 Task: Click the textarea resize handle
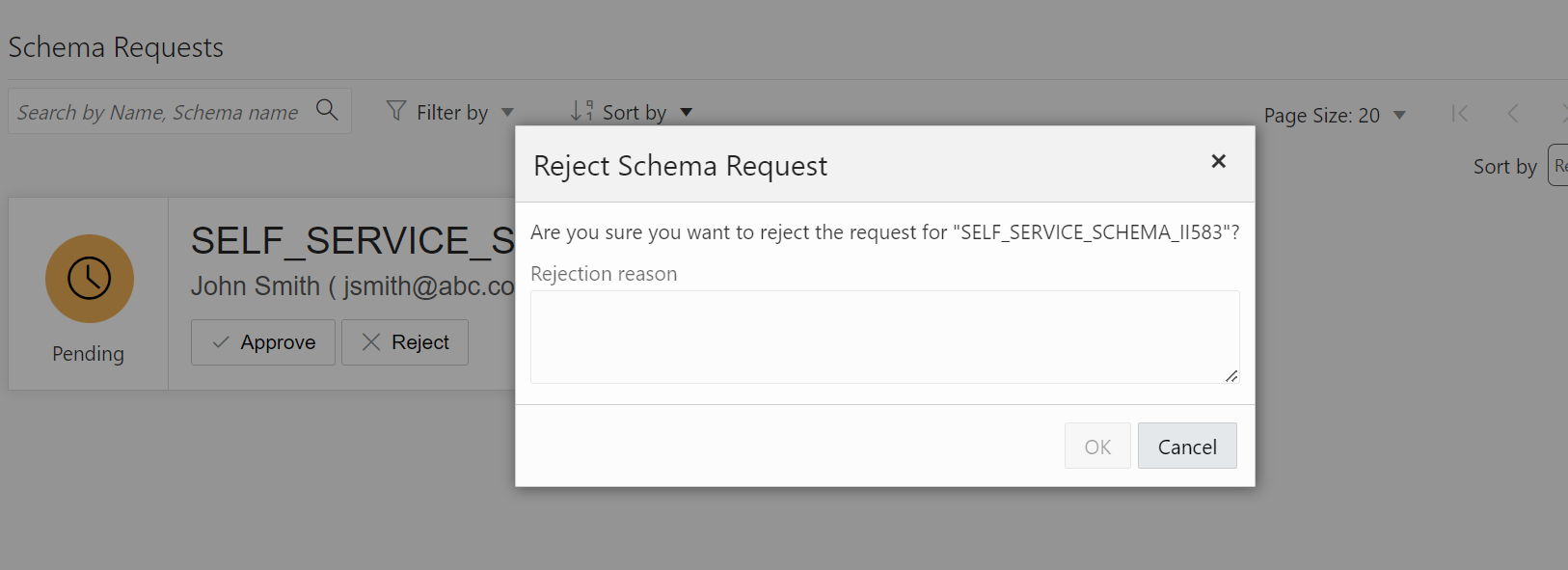tap(1231, 376)
